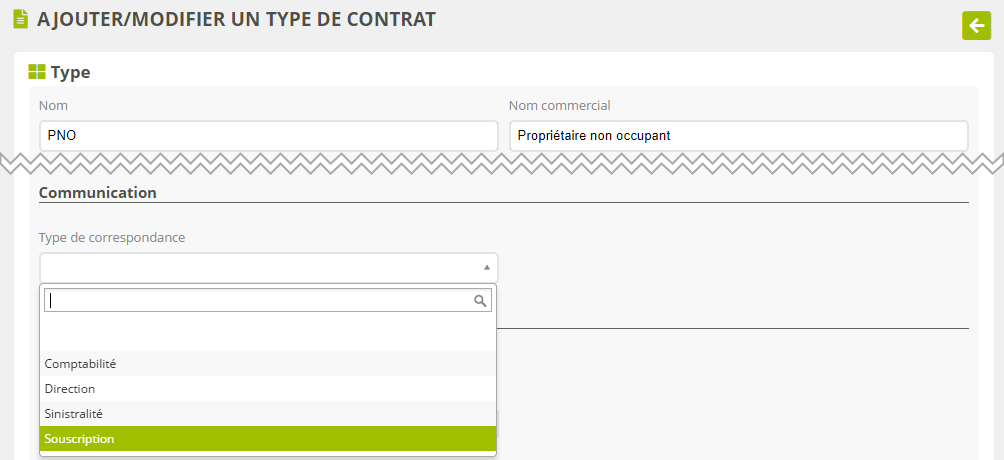This screenshot has width=1004, height=460.
Task: Click the Type de correspondance label
Action: coord(112,237)
